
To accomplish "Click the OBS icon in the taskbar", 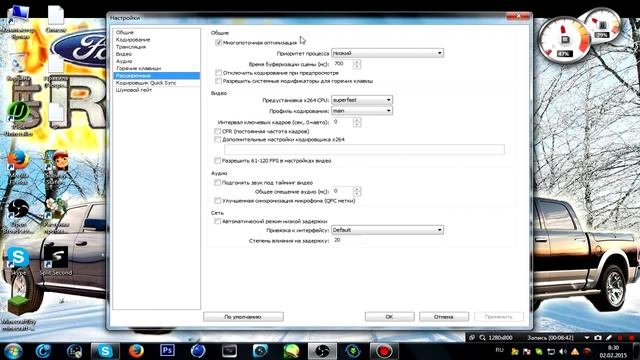I will 322,351.
